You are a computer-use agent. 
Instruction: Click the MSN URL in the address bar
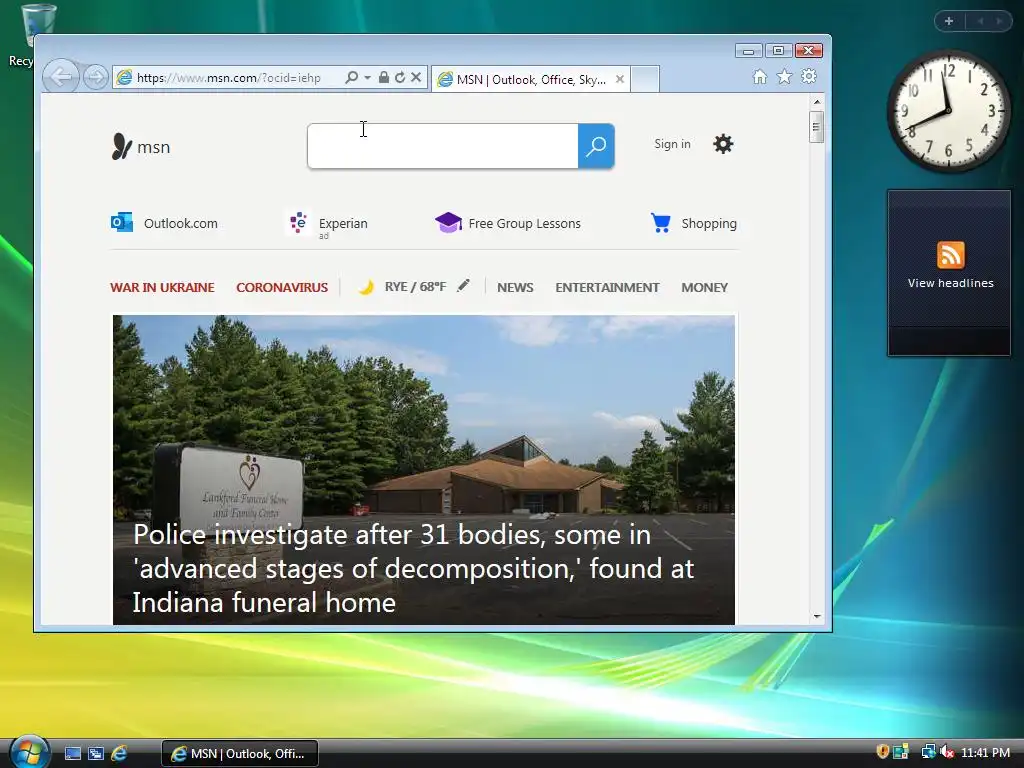pos(229,78)
